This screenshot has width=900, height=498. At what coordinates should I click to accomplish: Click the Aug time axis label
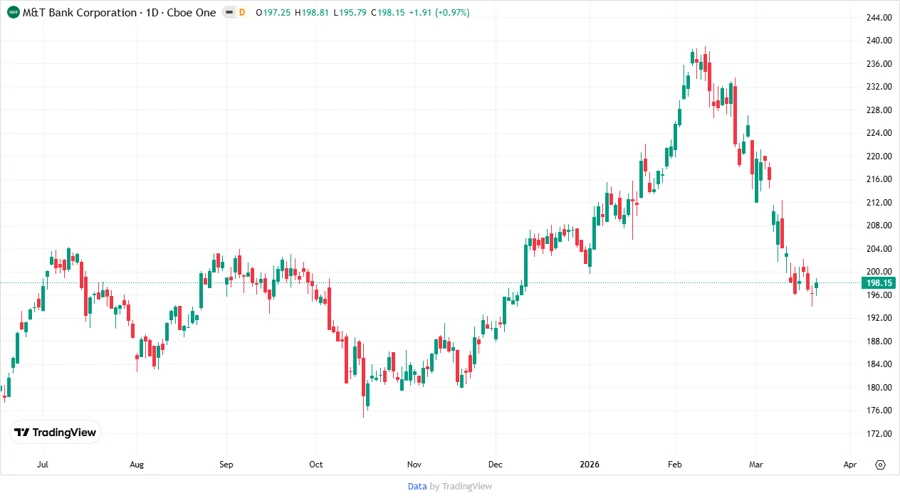click(x=137, y=464)
